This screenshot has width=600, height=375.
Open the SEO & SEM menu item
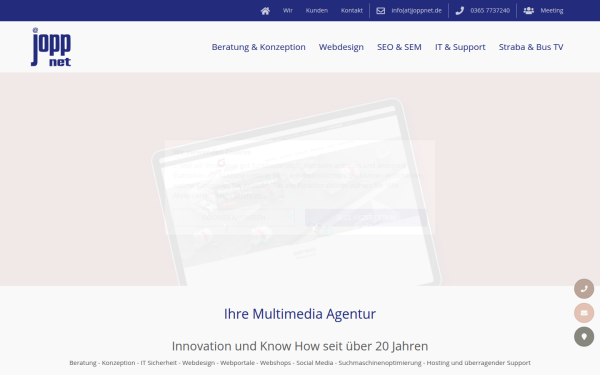click(x=399, y=47)
